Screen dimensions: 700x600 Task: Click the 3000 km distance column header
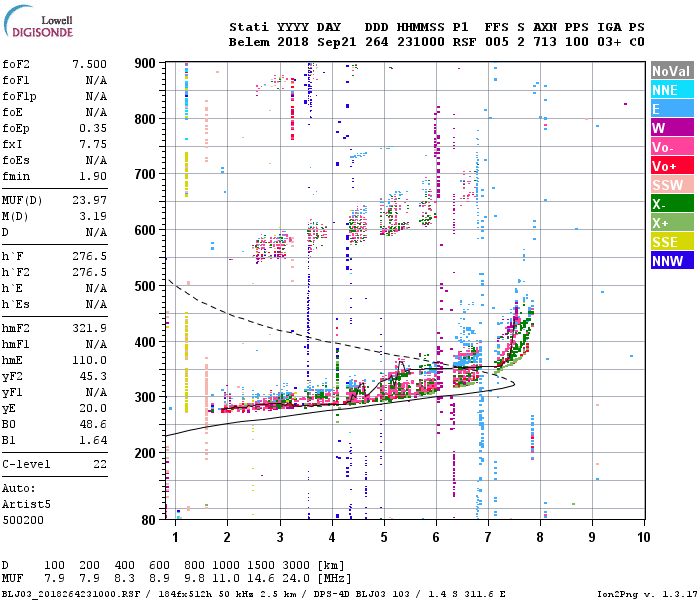click(x=296, y=566)
